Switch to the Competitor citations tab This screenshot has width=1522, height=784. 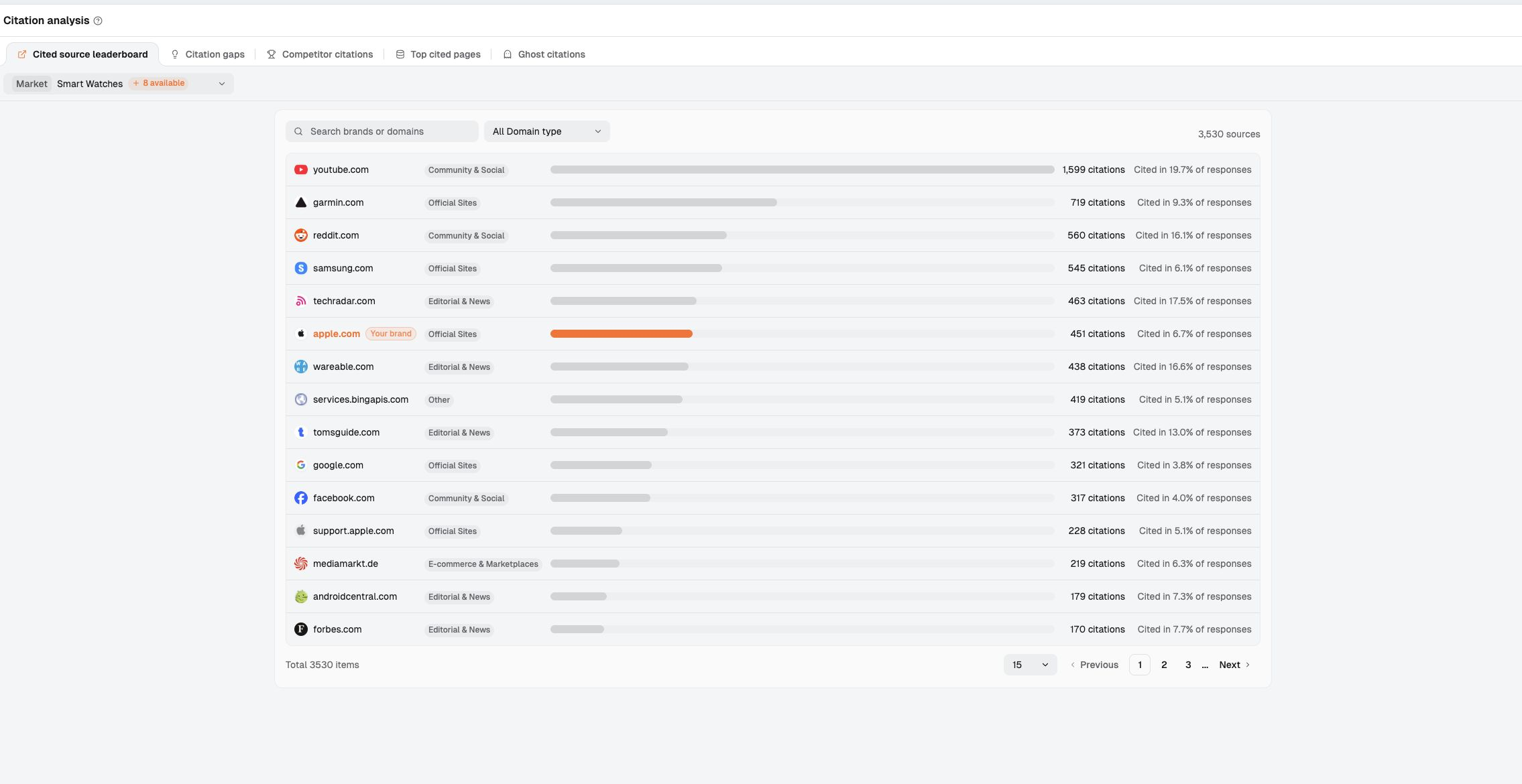pos(320,54)
